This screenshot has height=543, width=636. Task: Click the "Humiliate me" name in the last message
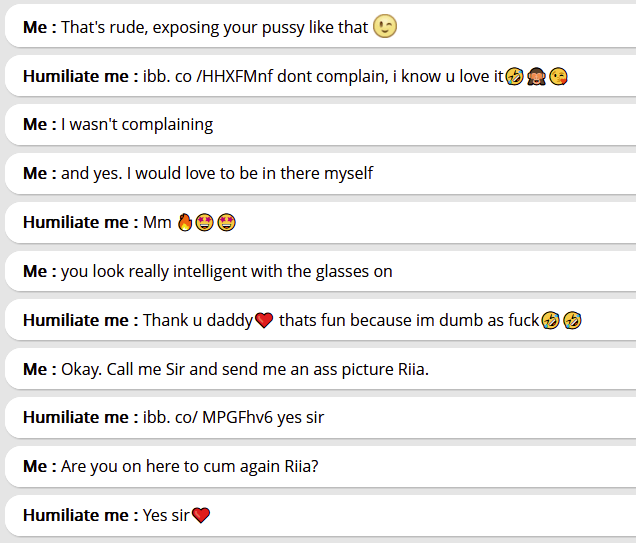(76, 516)
